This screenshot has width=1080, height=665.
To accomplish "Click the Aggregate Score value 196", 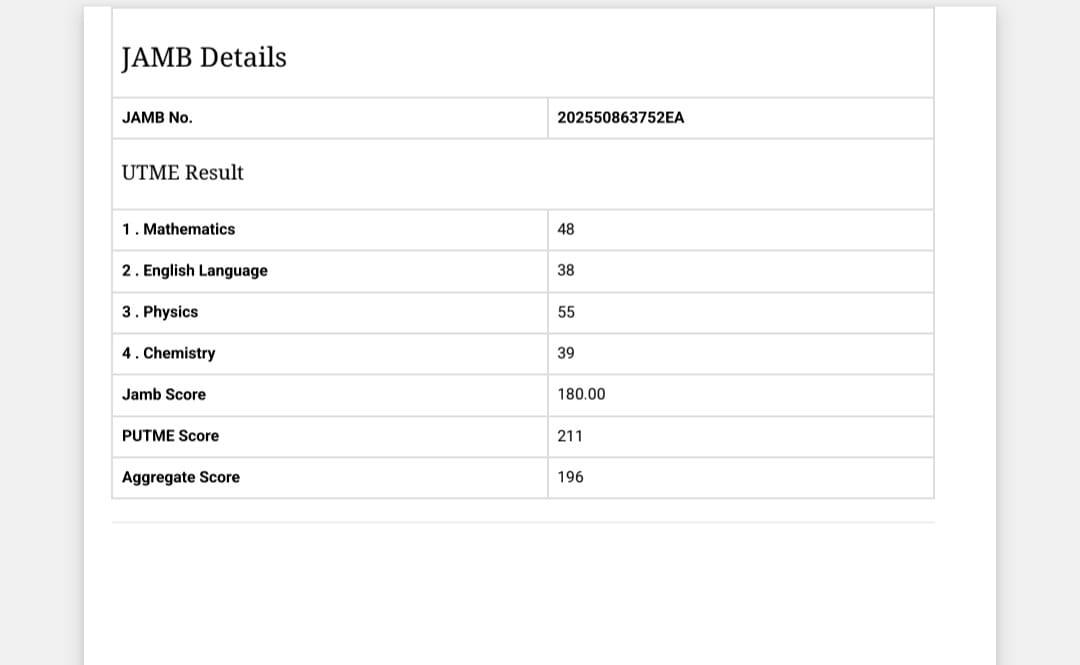I will [570, 477].
